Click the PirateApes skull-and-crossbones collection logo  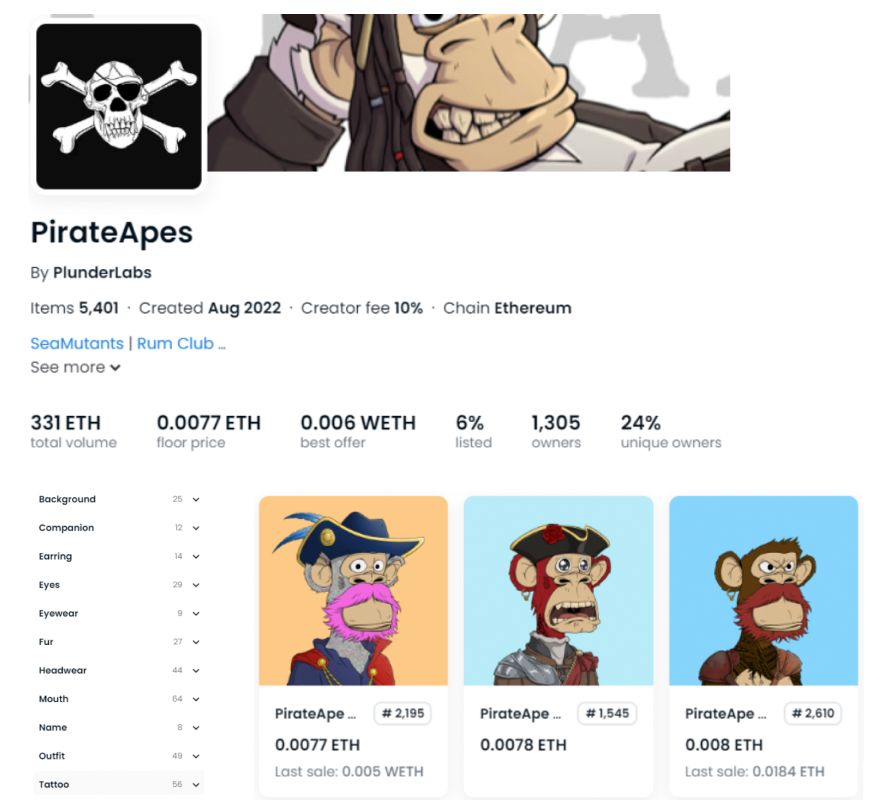119,106
